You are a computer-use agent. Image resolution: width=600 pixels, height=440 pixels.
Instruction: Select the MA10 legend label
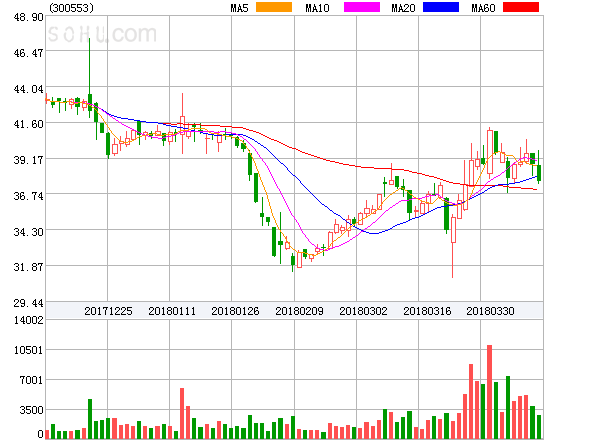317,8
